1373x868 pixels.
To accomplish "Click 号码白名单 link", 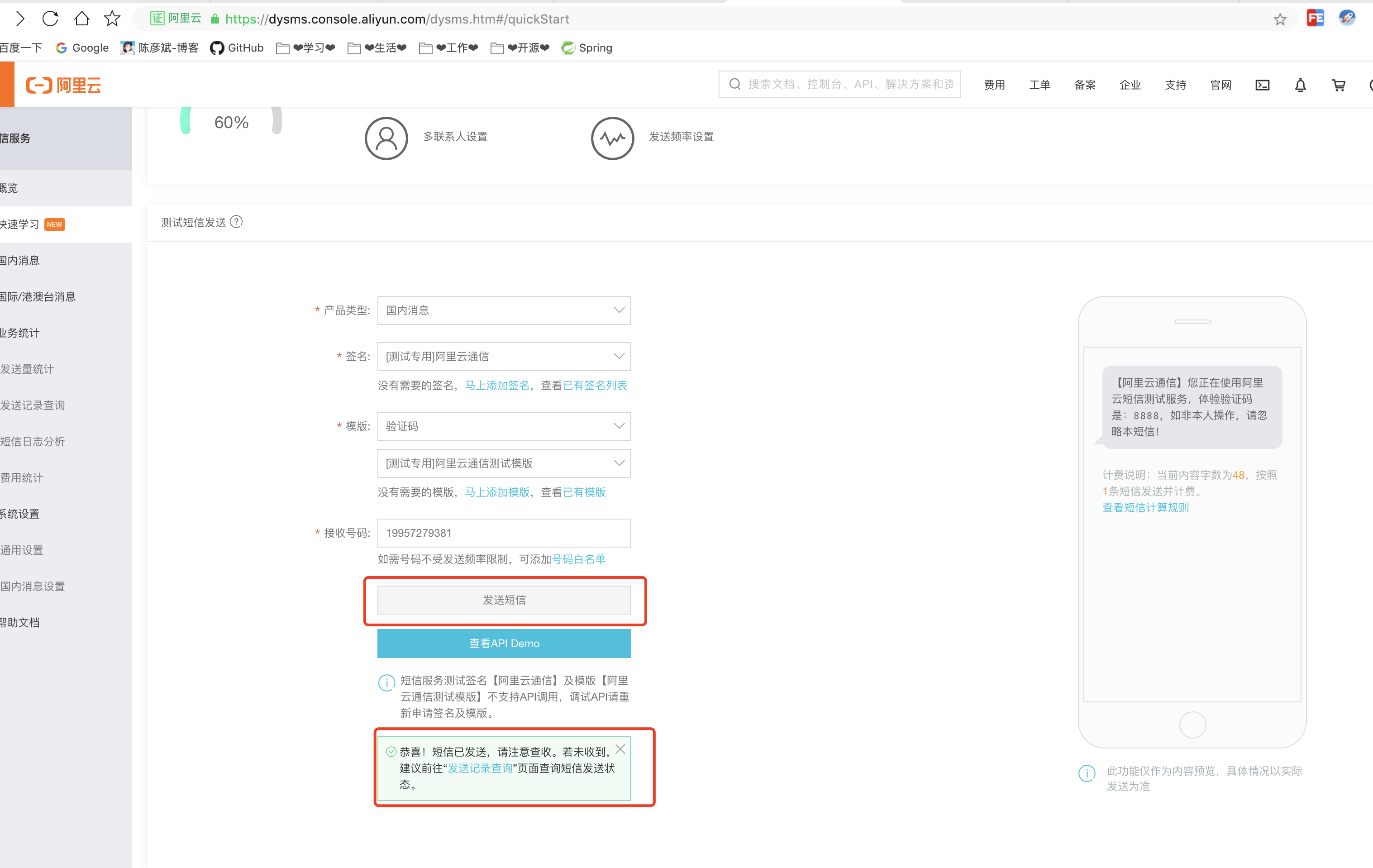I will 578,559.
